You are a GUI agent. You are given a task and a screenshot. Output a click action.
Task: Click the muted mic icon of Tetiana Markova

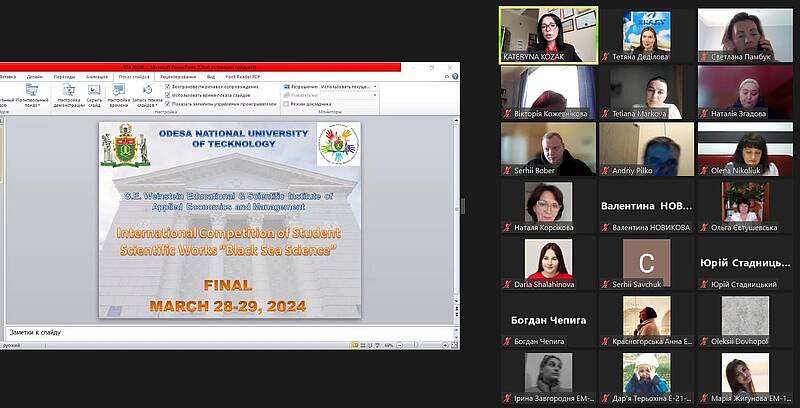606,114
